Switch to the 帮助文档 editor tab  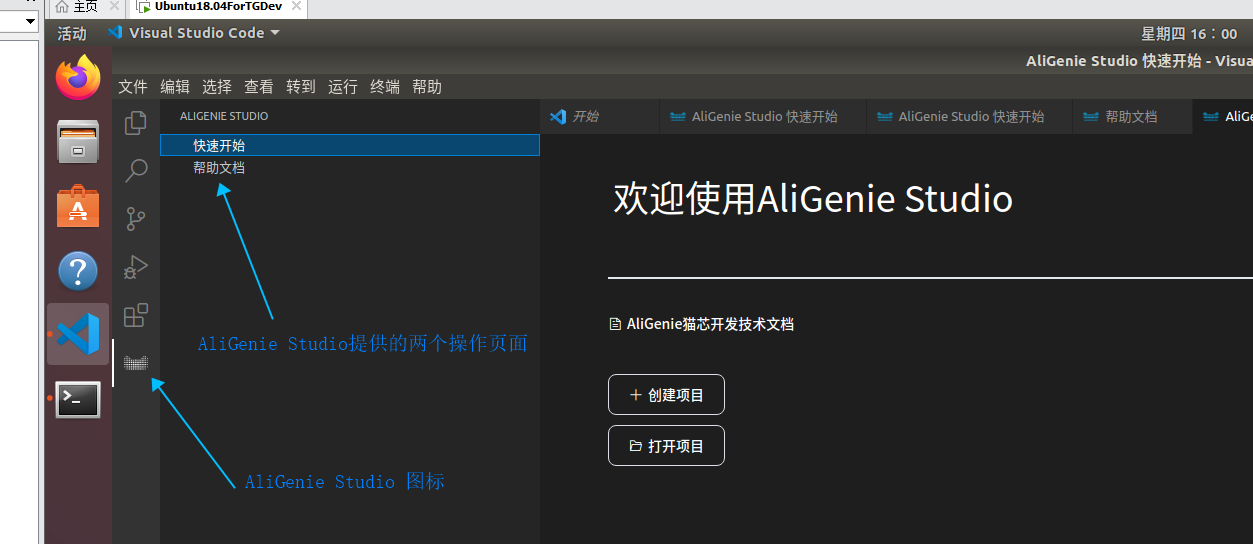point(1132,117)
